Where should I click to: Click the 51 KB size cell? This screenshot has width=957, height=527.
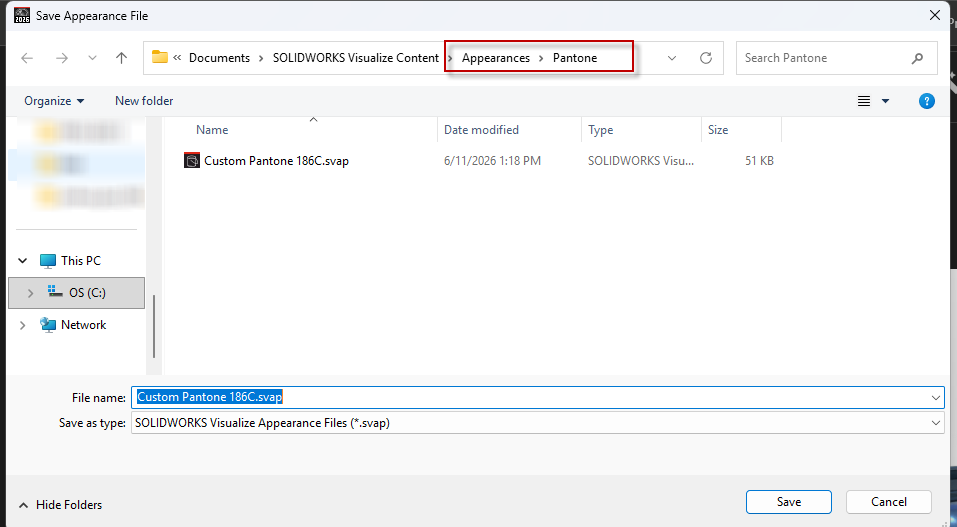point(759,161)
